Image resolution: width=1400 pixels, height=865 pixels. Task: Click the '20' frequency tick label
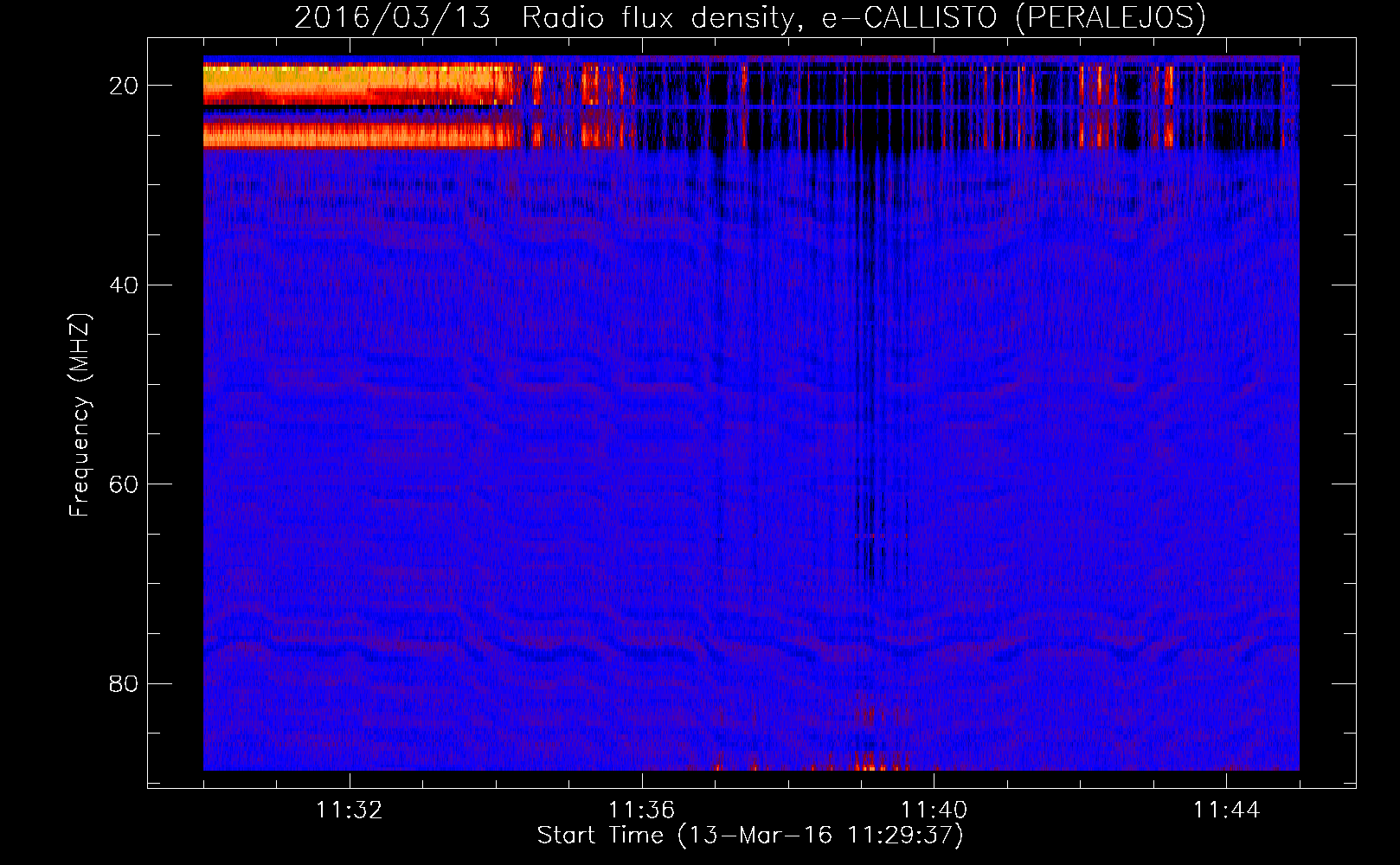tap(125, 86)
